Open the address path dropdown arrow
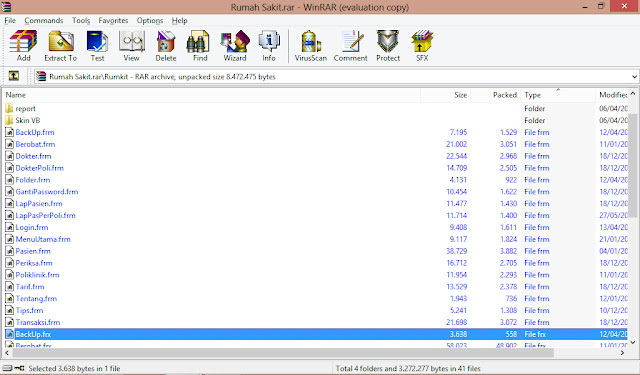 (x=634, y=77)
